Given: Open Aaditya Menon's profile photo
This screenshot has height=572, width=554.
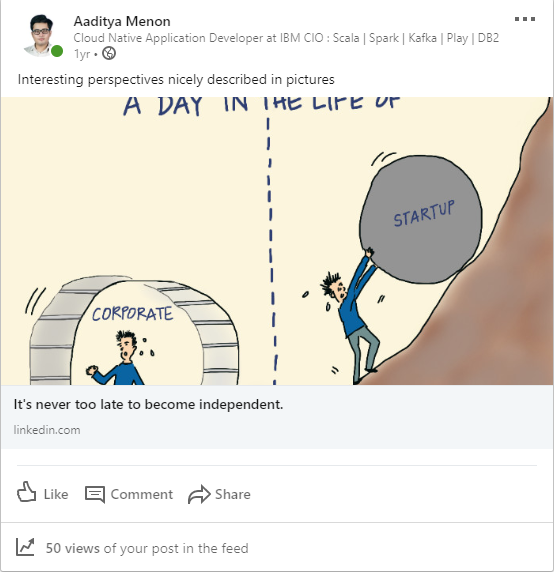Looking at the screenshot, I should pyautogui.click(x=41, y=35).
